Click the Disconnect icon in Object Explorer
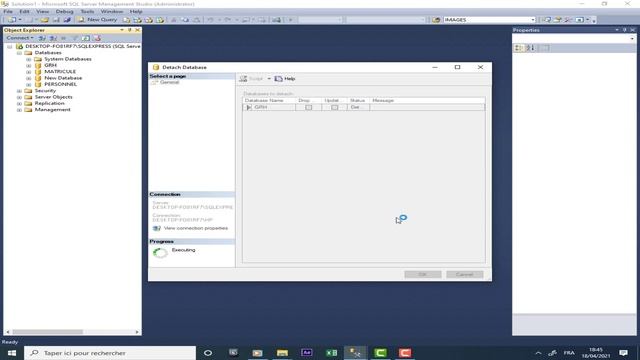Screen dimensions: 640x360 tap(53, 38)
